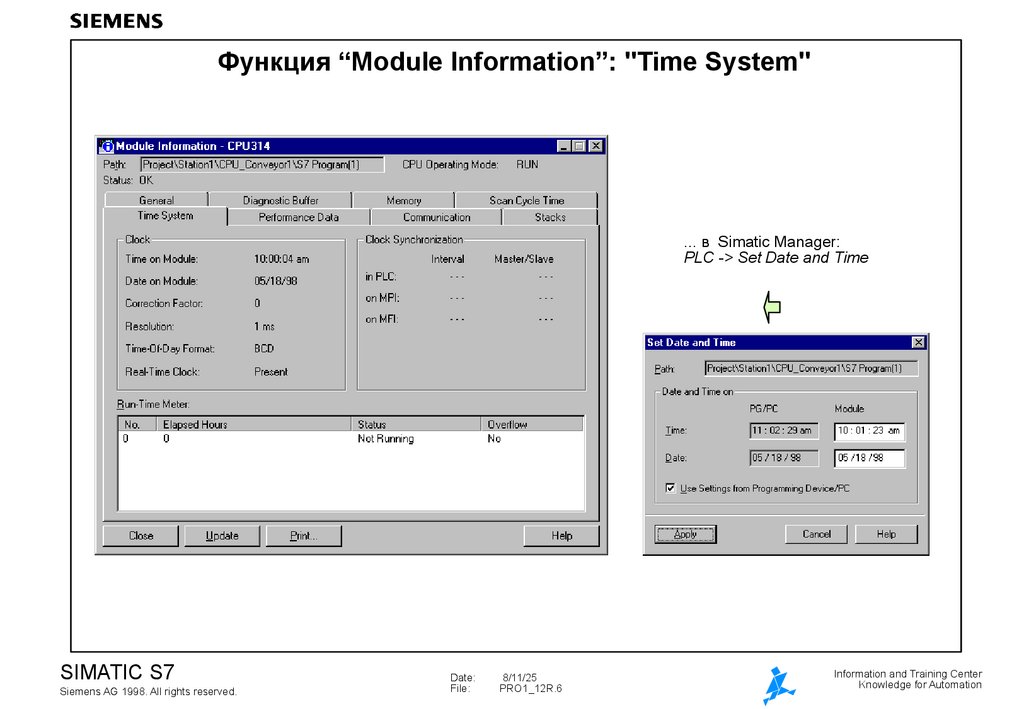Viewport: 1024px width, 709px height.
Task: Apply the new date and time settings
Action: click(x=684, y=533)
